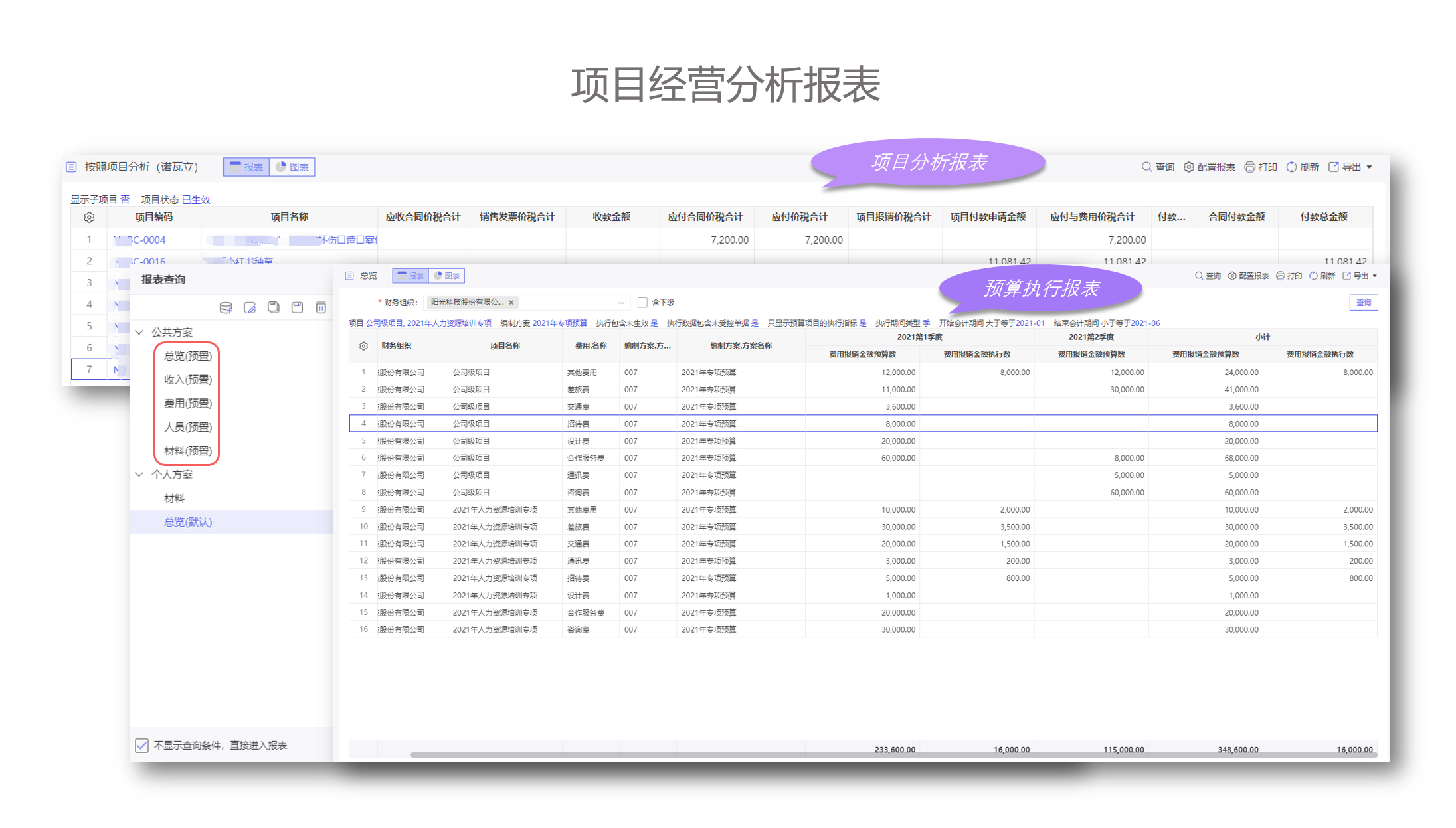This screenshot has width=1456, height=828.
Task: Open column settings gear in top table
Action: tap(89, 217)
